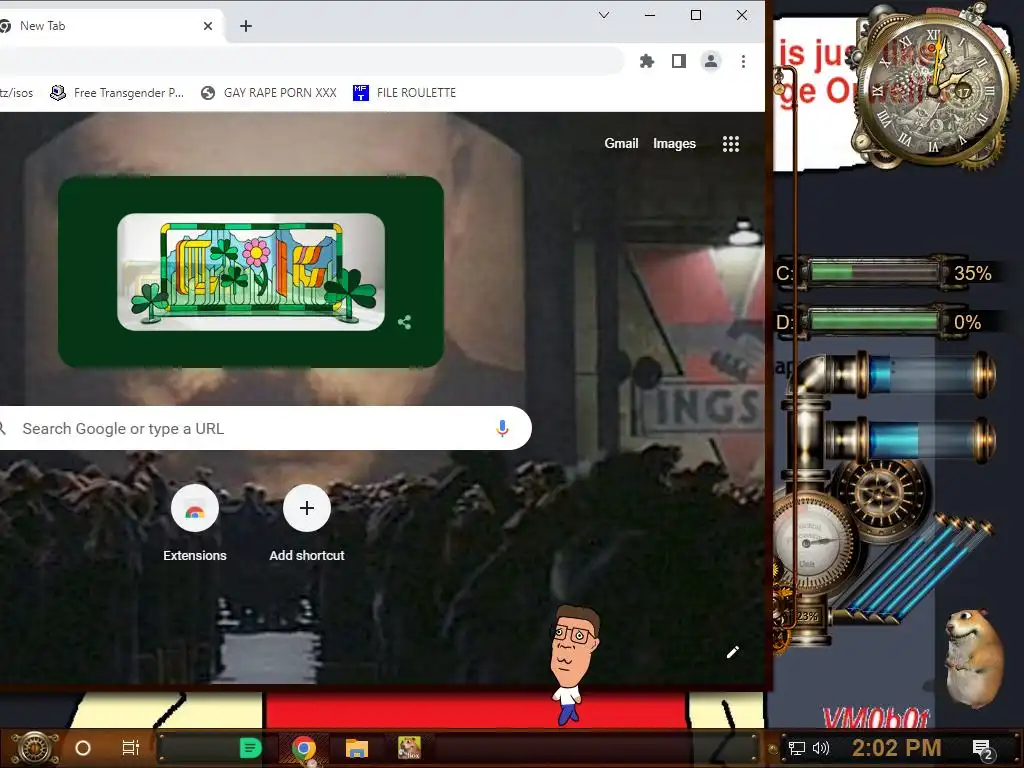The width and height of the screenshot is (1024, 768).
Task: Click the Chrome icon on the taskbar
Action: pos(304,748)
